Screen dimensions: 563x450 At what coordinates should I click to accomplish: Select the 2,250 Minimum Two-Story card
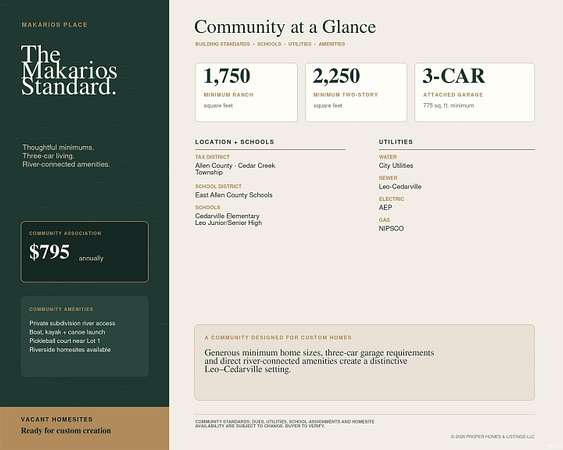(x=356, y=92)
